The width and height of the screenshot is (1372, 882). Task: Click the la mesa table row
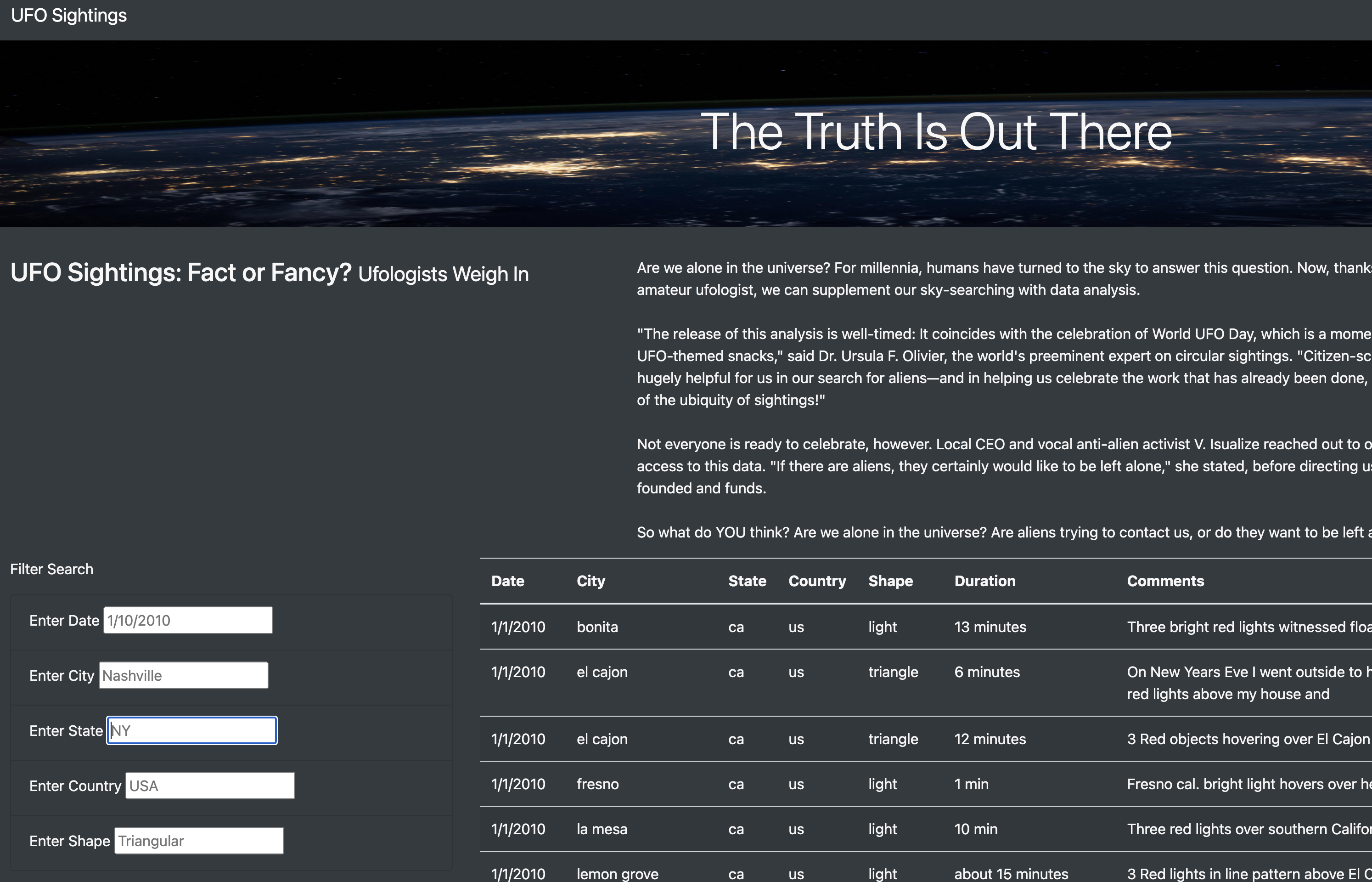coord(602,829)
